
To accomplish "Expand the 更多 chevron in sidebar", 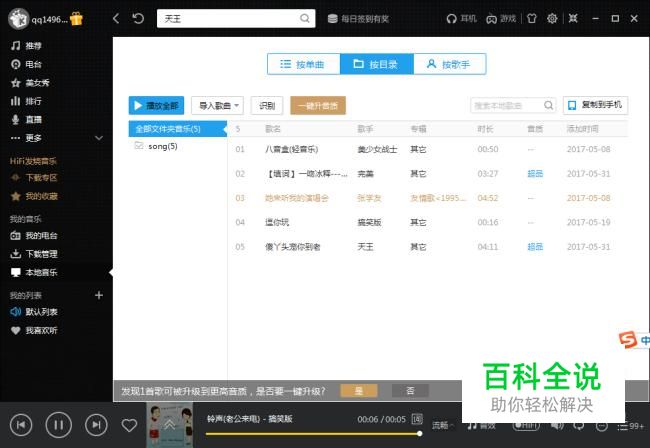I will coord(99,138).
